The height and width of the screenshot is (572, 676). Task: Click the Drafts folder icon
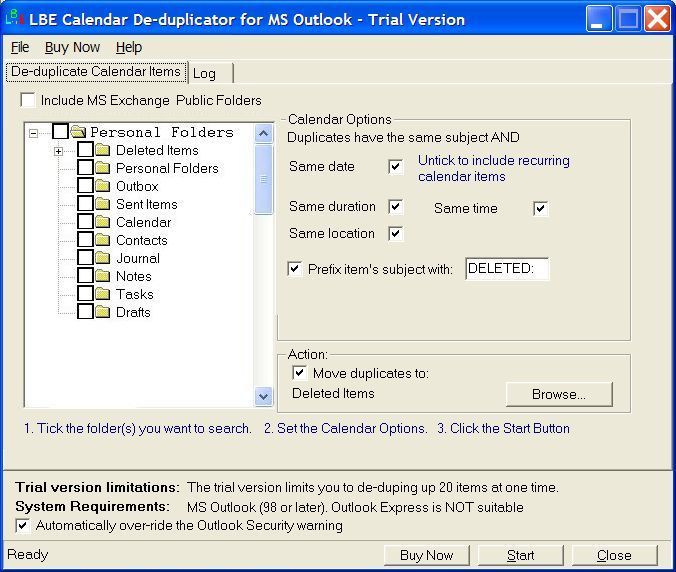[x=103, y=312]
